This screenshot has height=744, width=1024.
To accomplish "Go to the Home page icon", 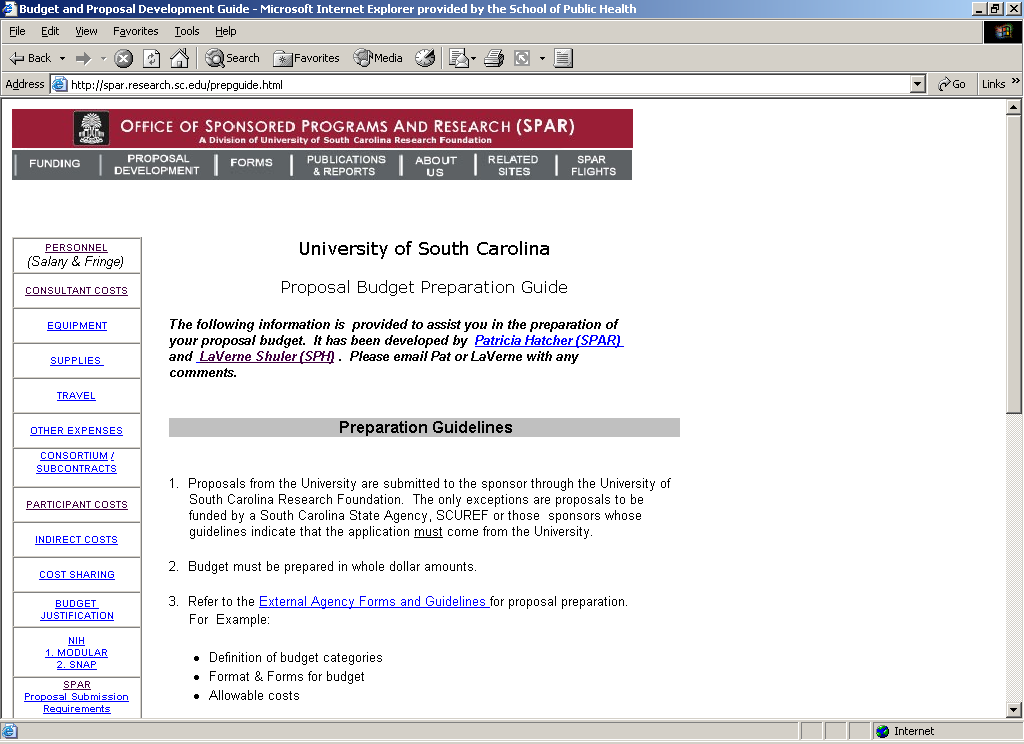I will click(180, 58).
